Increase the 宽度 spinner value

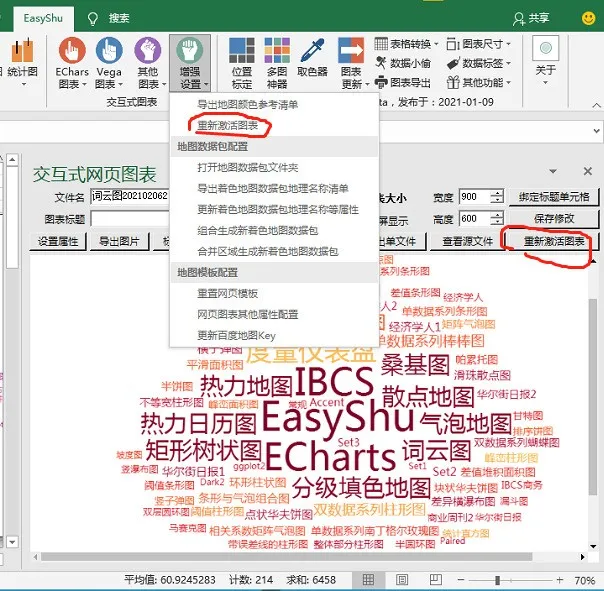point(497,193)
